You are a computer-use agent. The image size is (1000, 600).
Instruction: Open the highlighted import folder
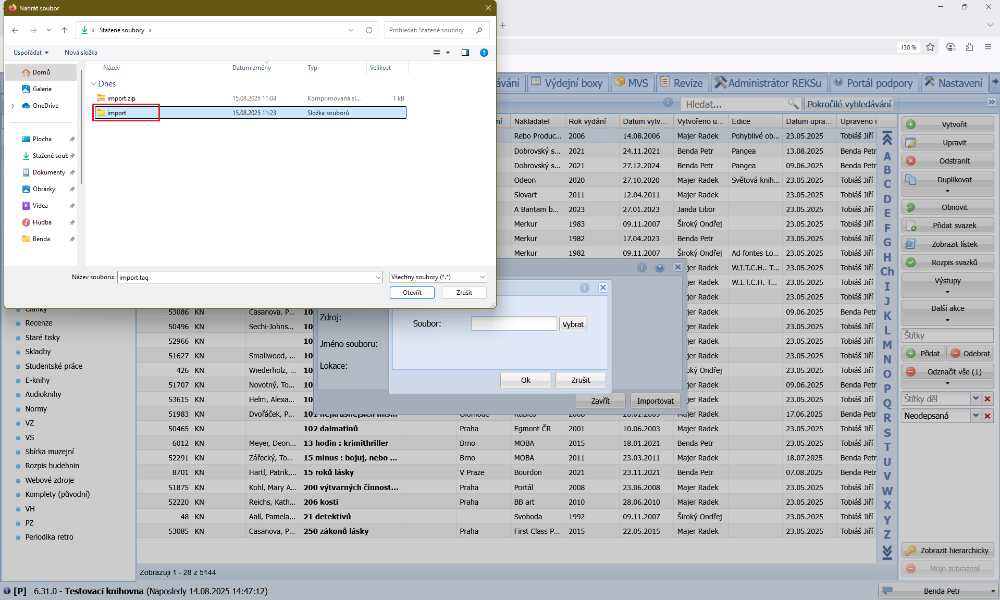click(117, 113)
